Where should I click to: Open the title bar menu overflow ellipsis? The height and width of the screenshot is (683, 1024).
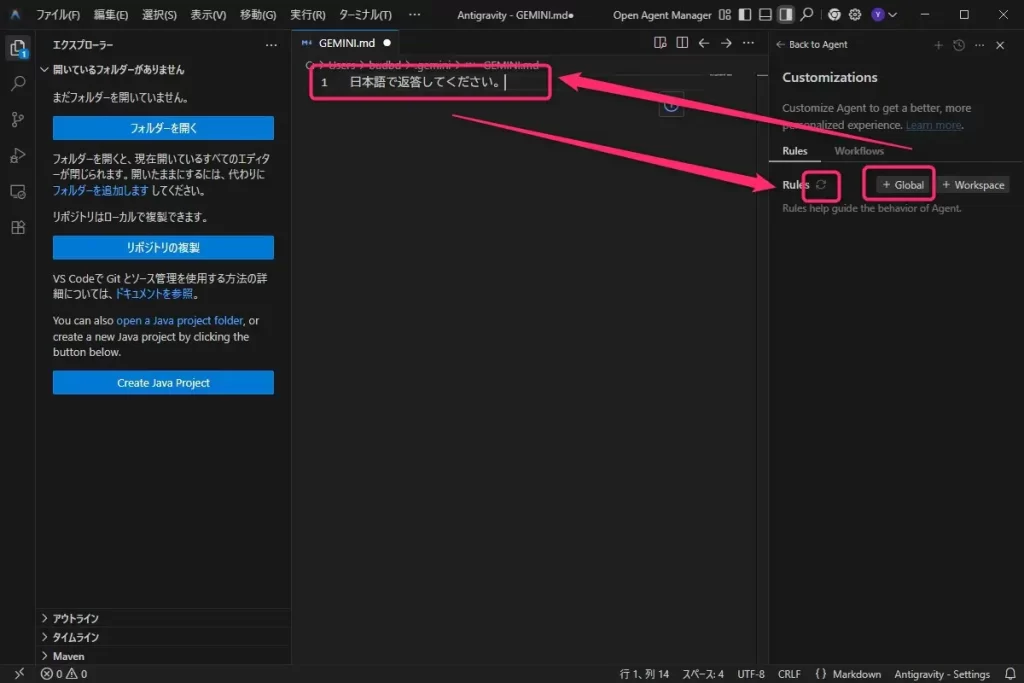pos(415,14)
